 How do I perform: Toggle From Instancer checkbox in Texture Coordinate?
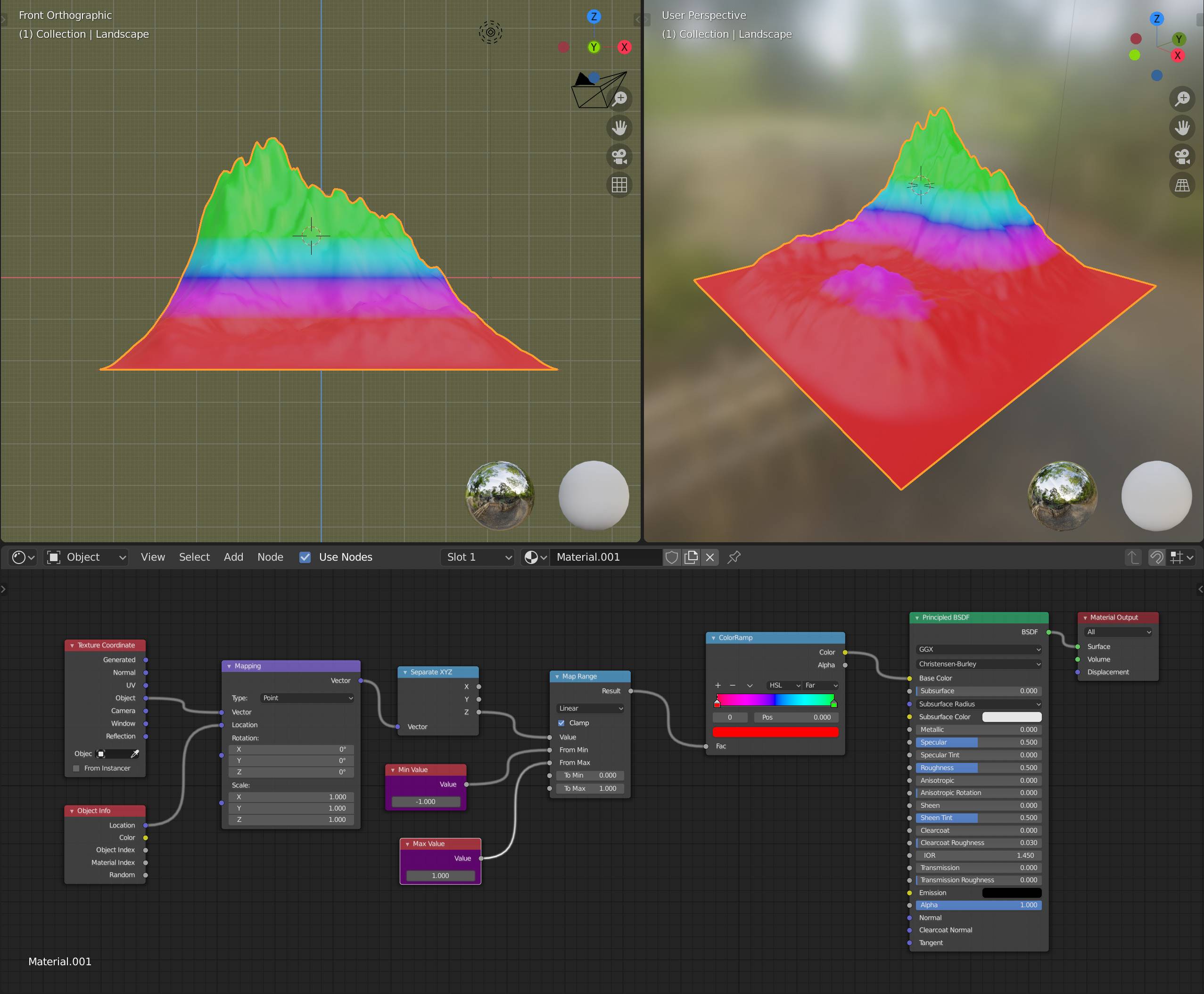(76, 769)
